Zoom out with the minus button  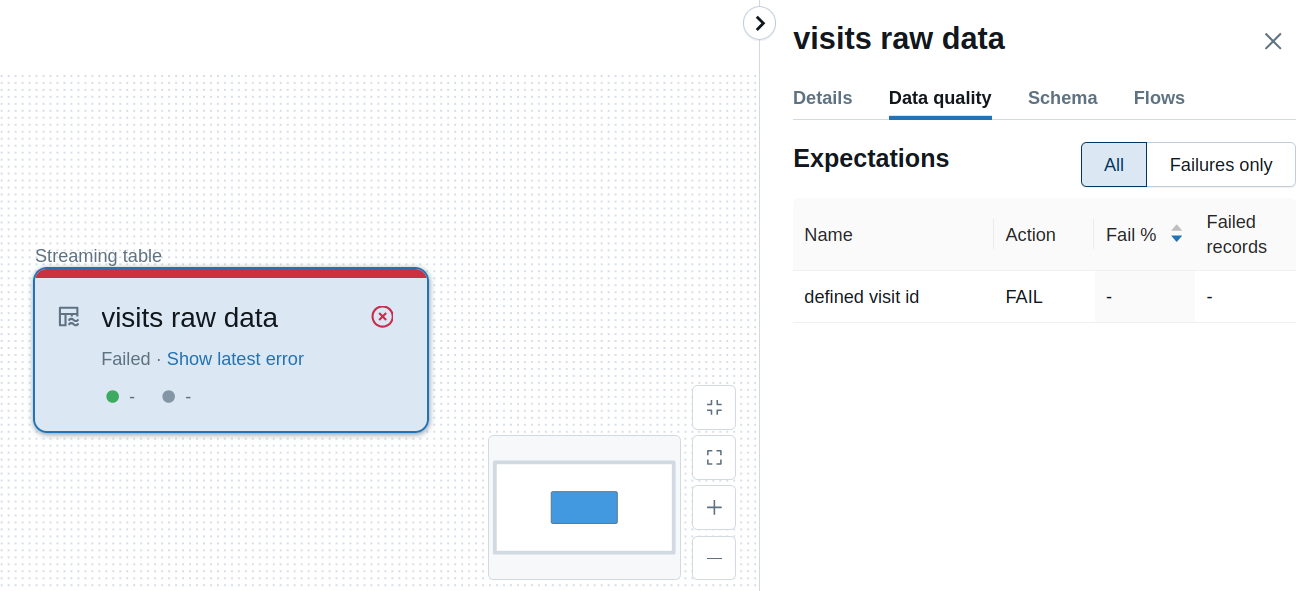pyautogui.click(x=714, y=558)
